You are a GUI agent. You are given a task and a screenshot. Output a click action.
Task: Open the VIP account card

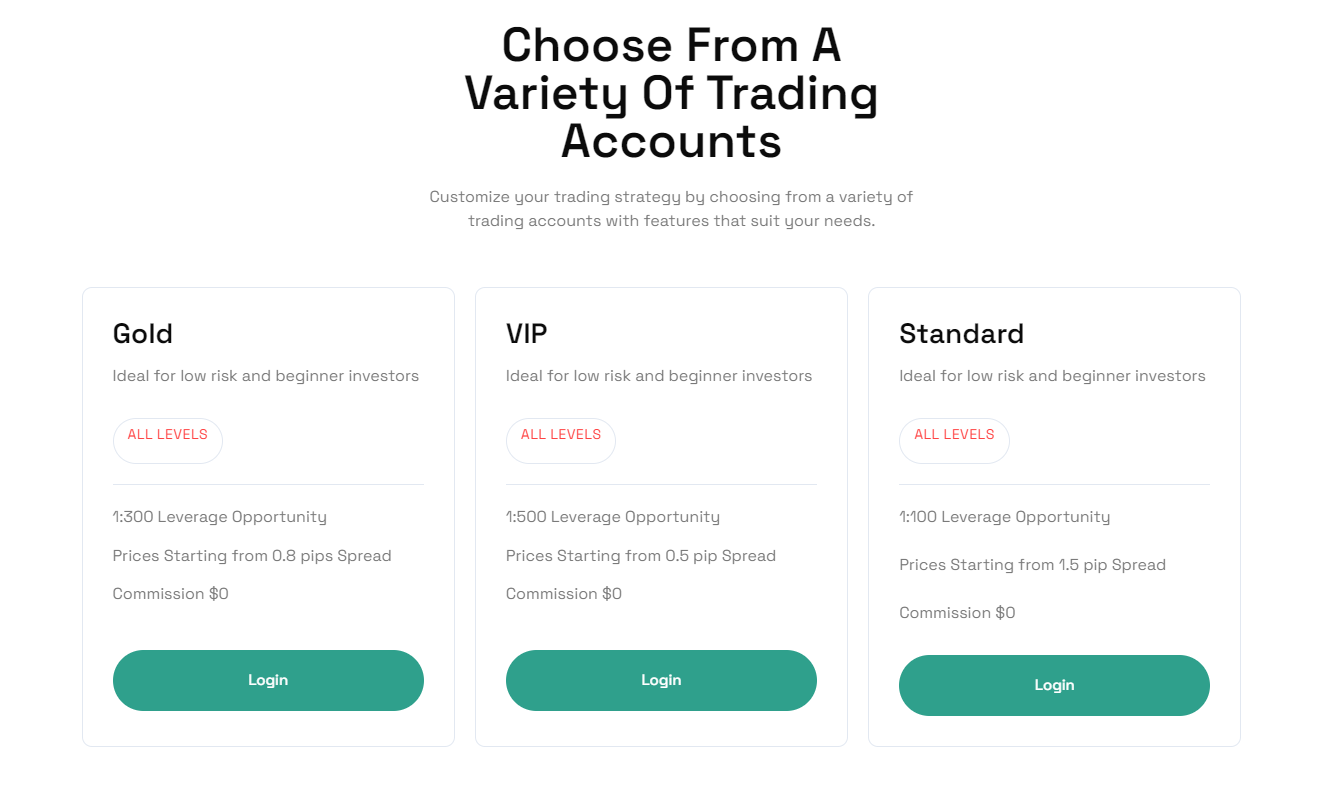[x=661, y=515]
